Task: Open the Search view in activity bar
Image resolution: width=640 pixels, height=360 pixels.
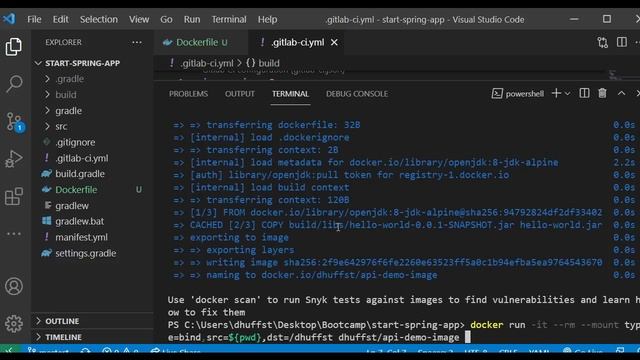Action: tap(14, 84)
